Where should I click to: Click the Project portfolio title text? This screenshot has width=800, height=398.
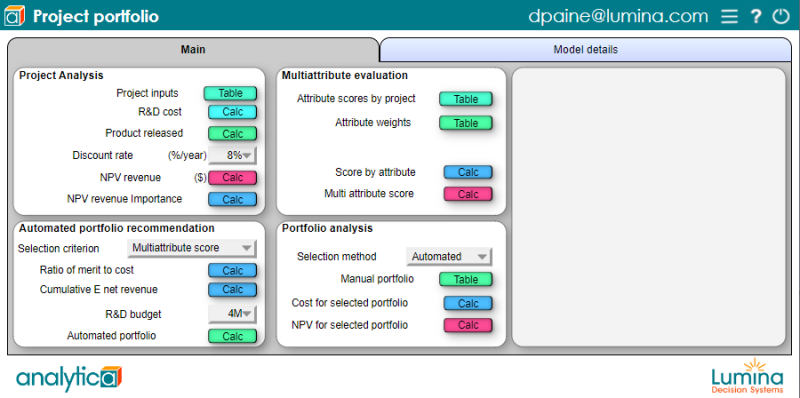click(96, 17)
